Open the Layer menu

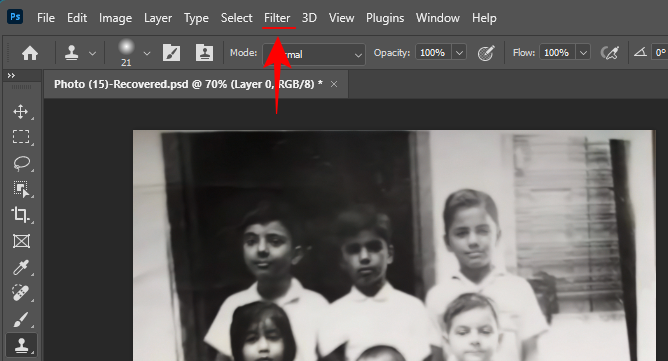158,18
